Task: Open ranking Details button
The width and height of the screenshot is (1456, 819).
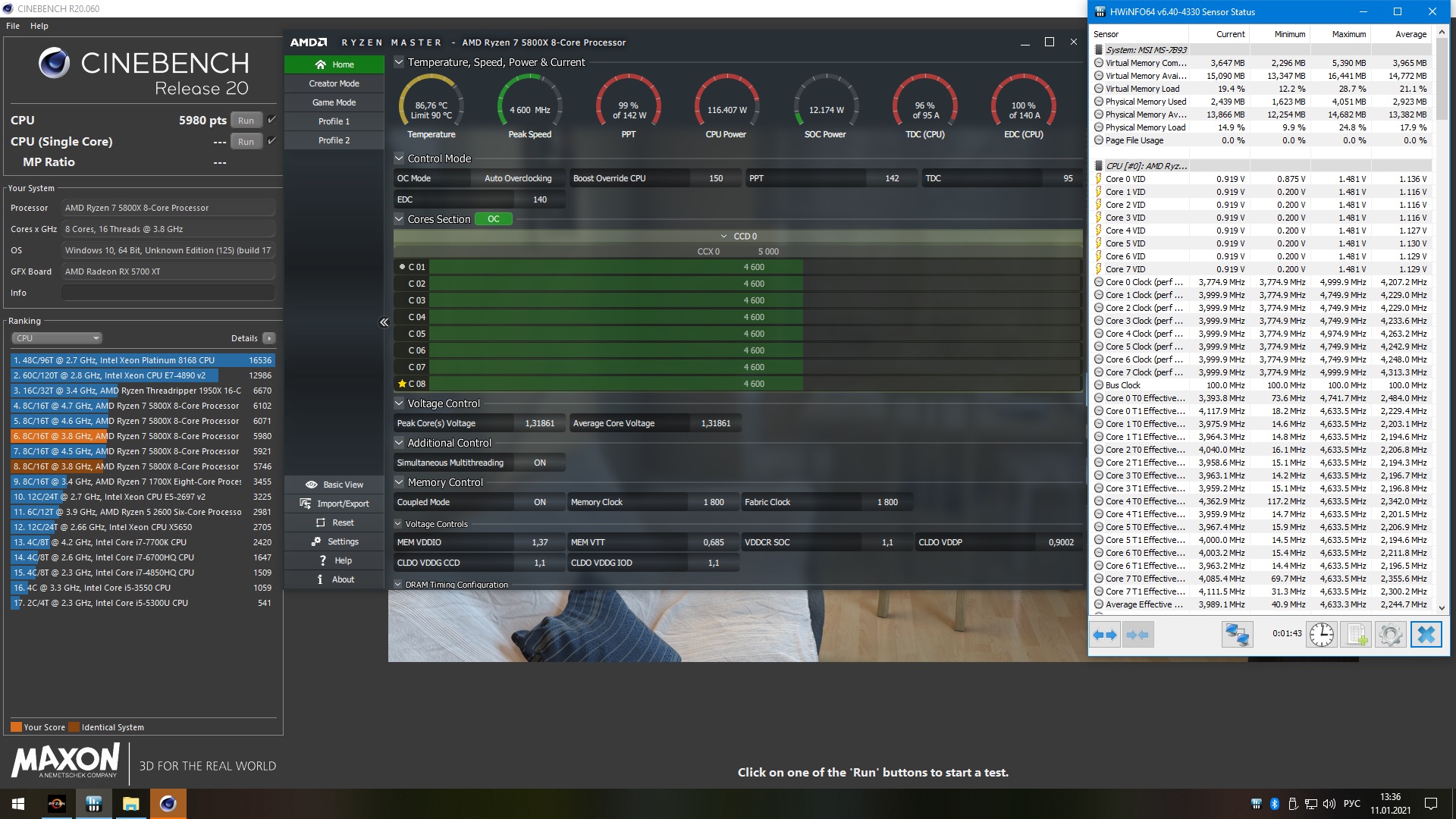Action: (x=269, y=338)
